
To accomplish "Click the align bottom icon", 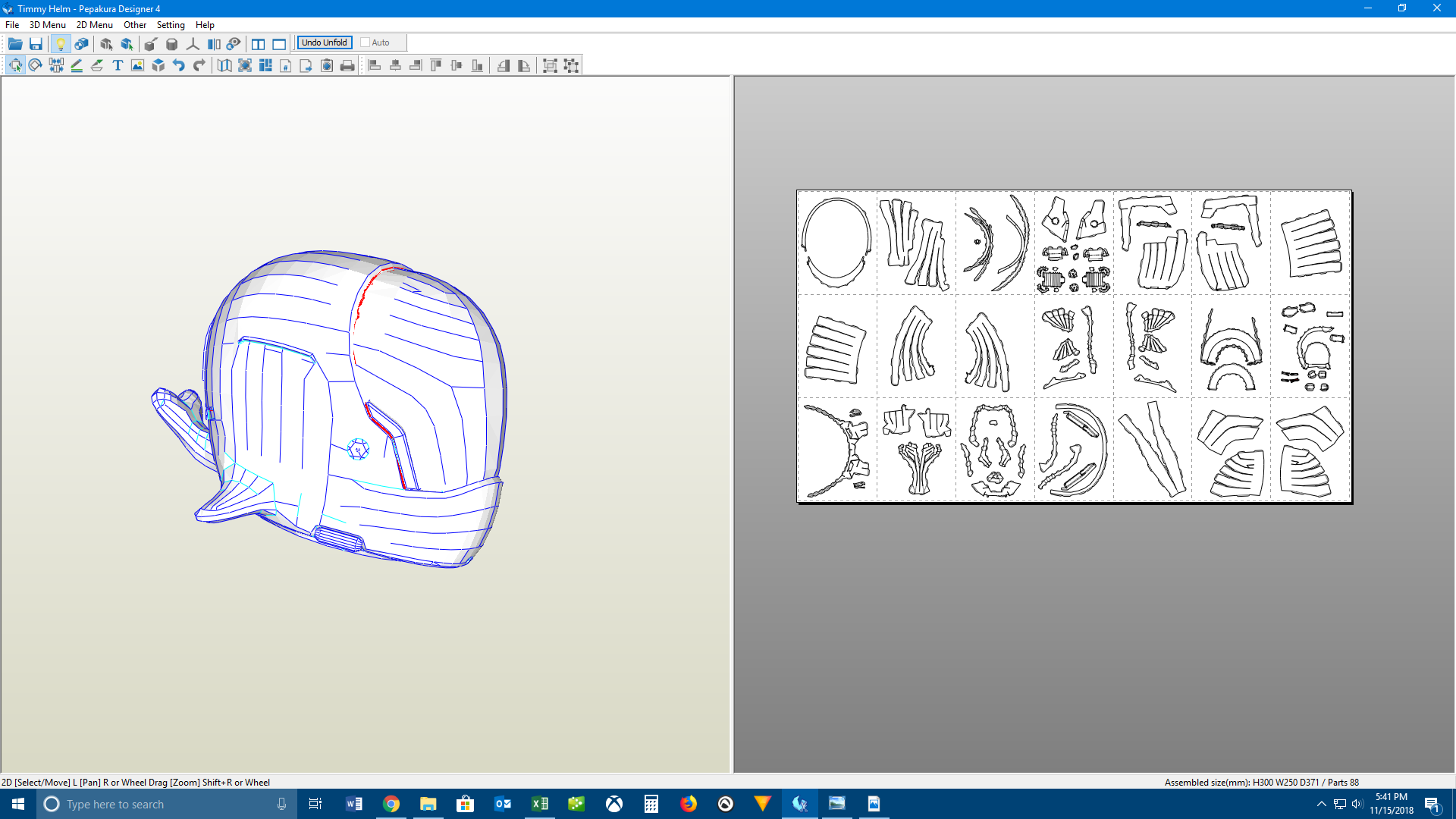I will pos(477,65).
